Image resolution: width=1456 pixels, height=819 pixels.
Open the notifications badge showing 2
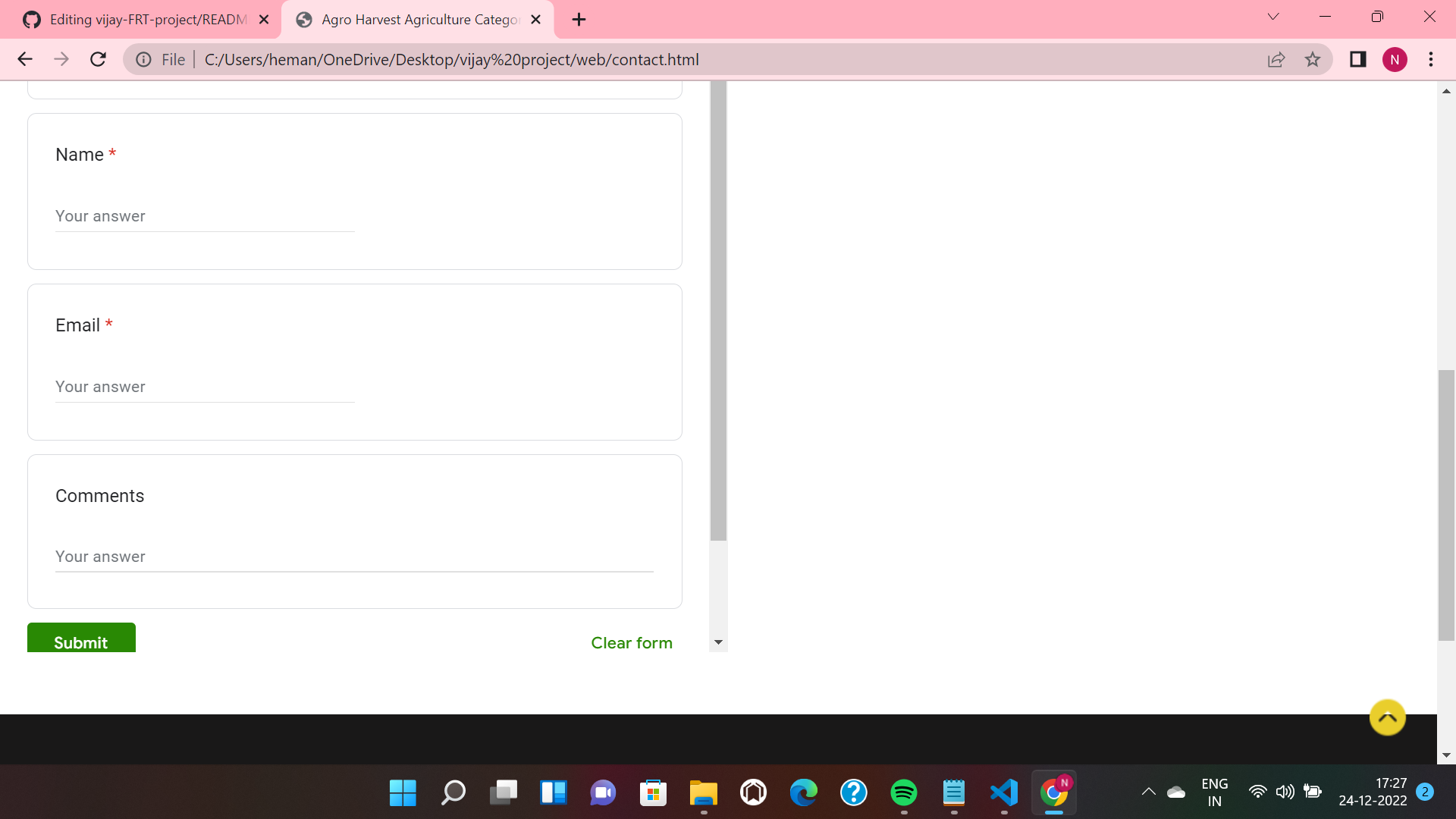point(1425,792)
